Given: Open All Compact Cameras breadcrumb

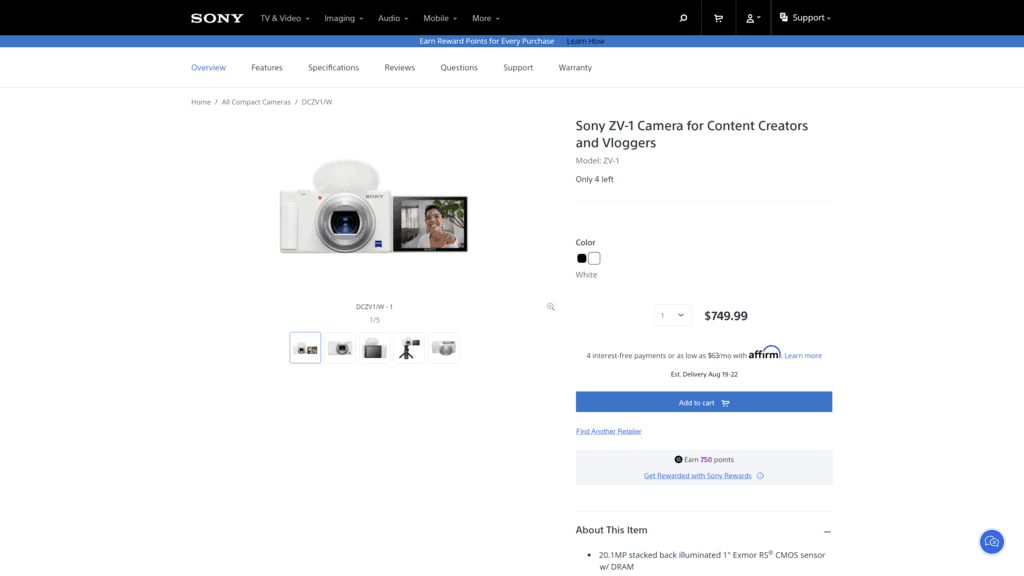Looking at the screenshot, I should point(256,102).
